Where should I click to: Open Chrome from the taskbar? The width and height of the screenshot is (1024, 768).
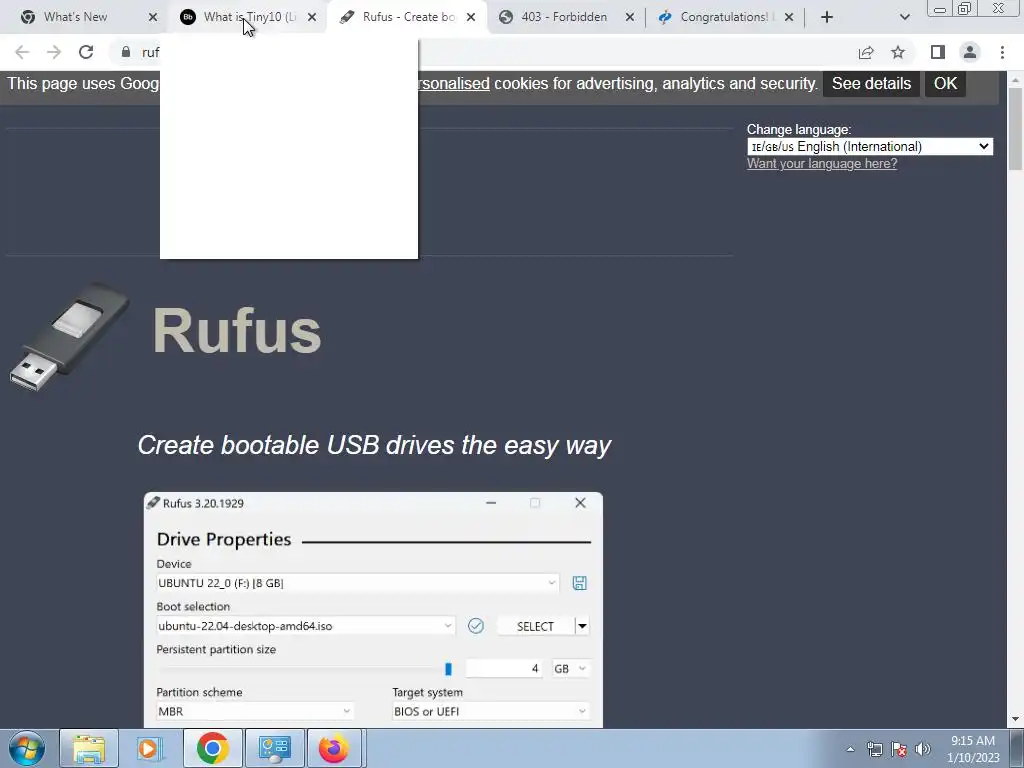point(212,748)
